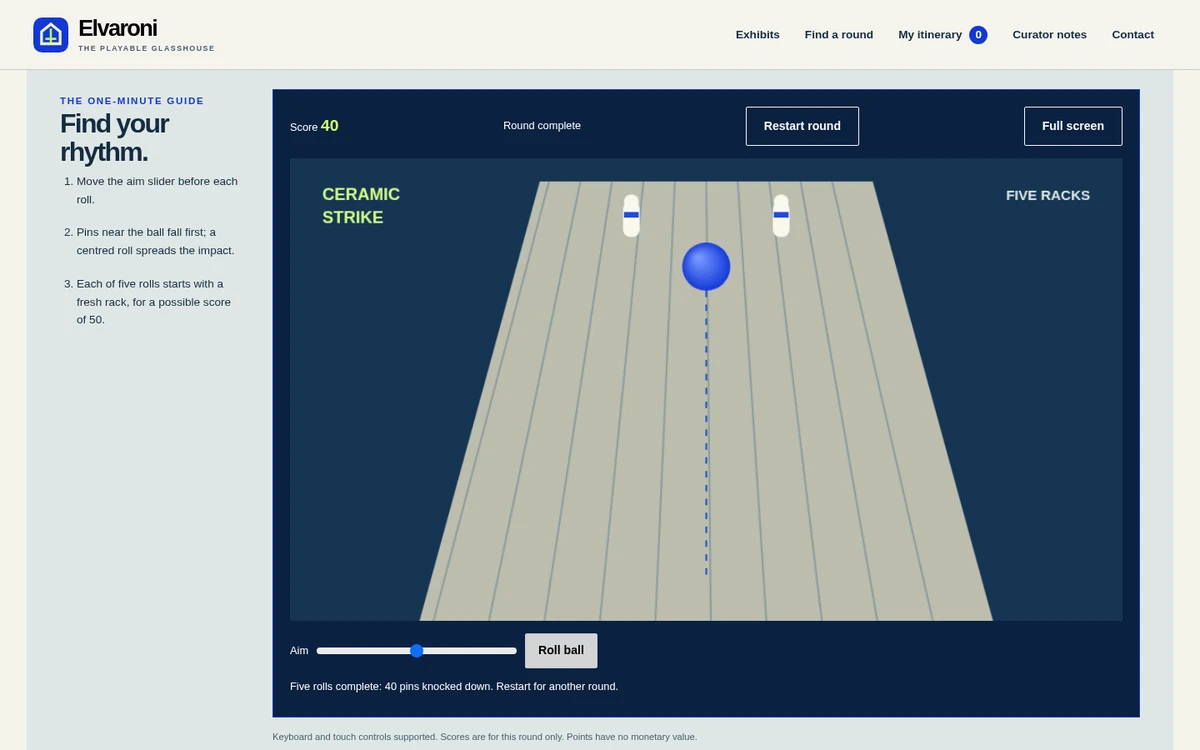The height and width of the screenshot is (750, 1200).
Task: Open Curator notes page
Action: (1049, 35)
